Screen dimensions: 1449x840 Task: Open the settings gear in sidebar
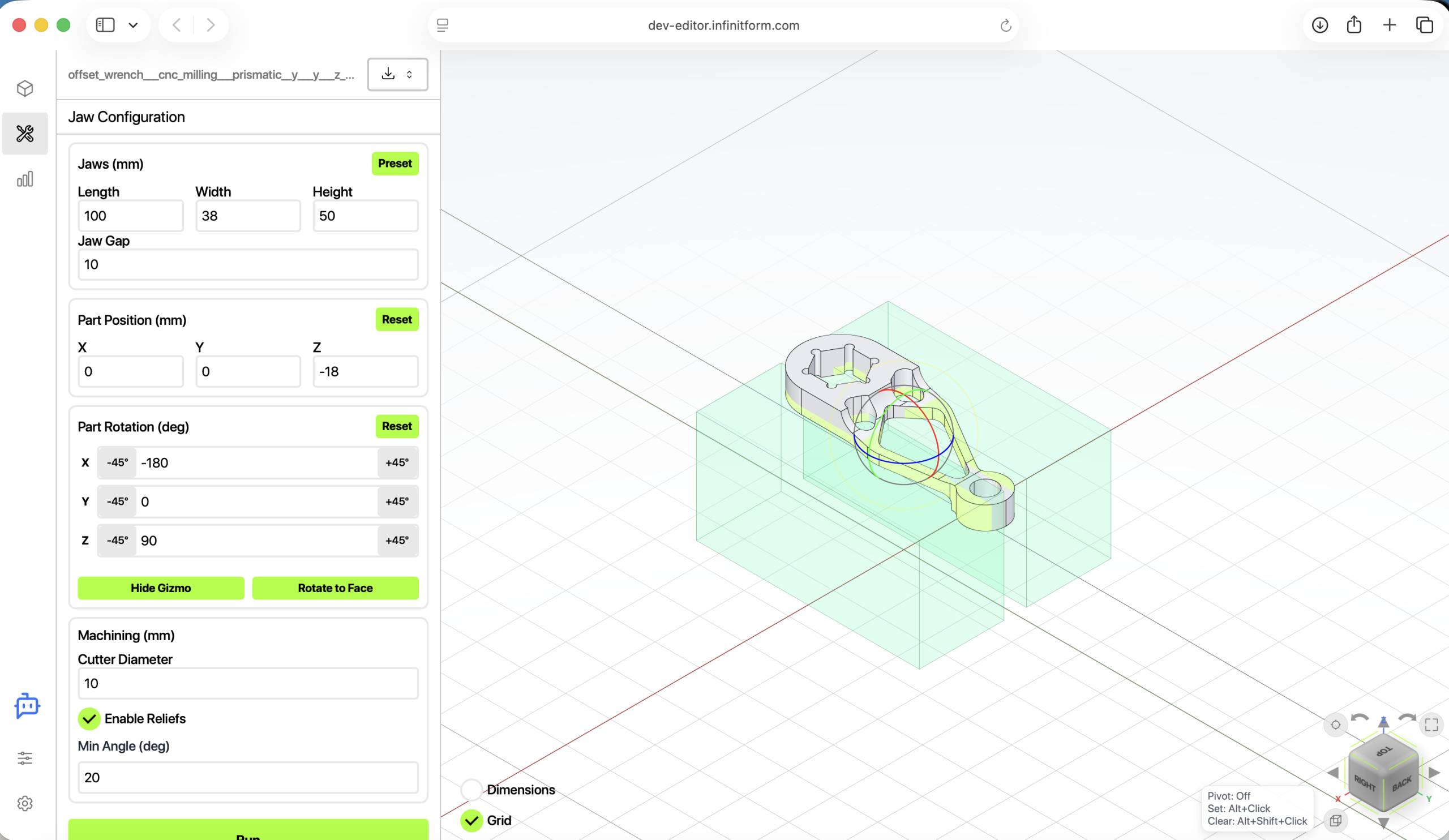point(25,803)
